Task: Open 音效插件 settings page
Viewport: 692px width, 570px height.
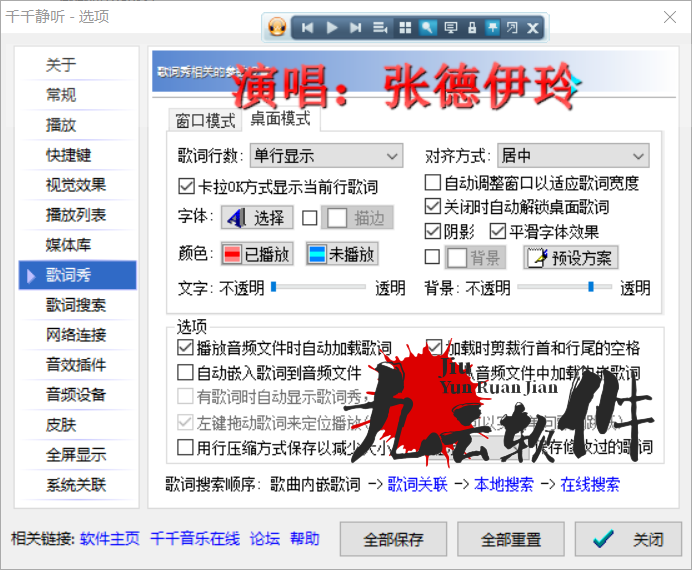Action: [x=78, y=365]
